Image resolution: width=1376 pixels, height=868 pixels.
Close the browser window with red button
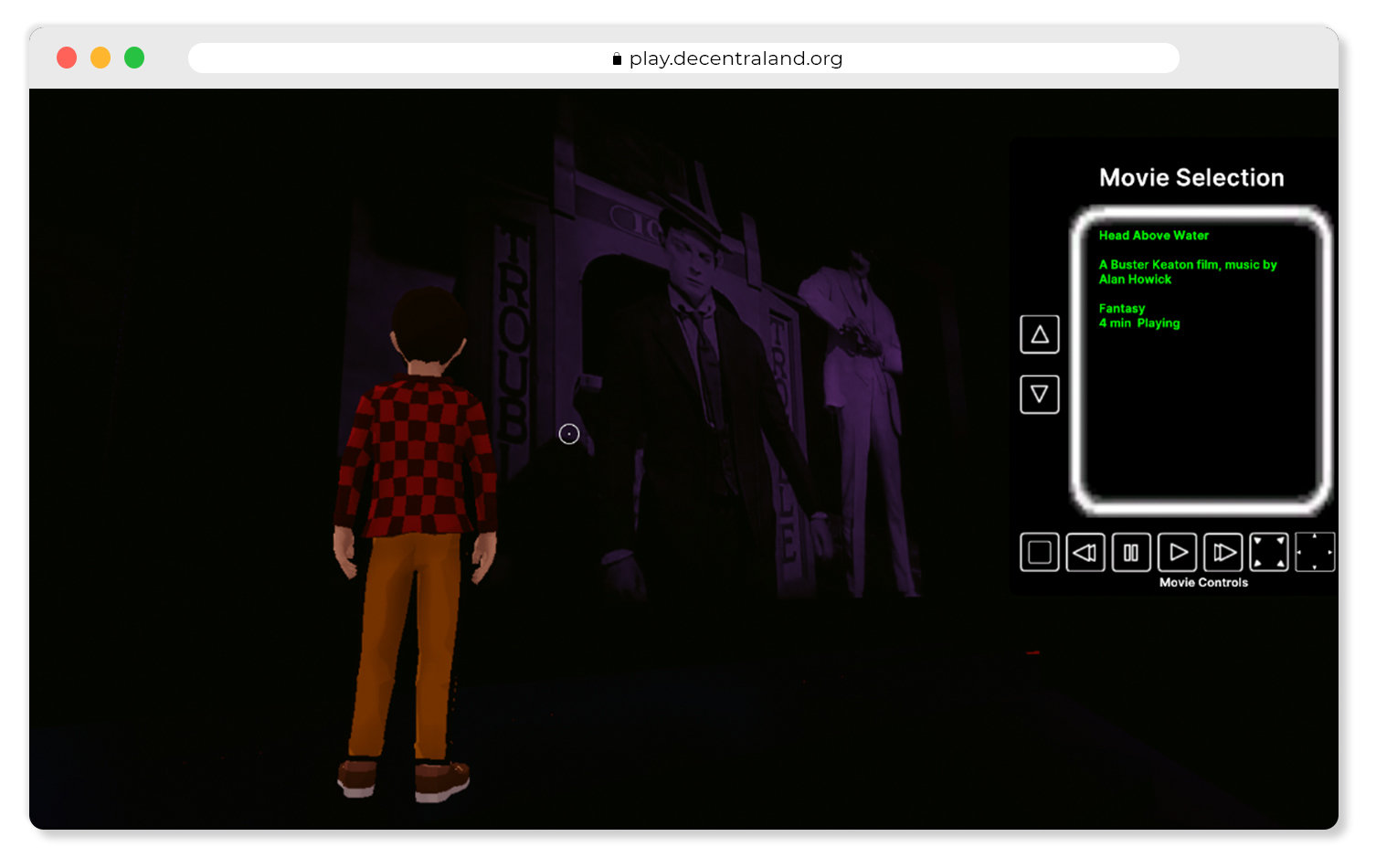(67, 58)
